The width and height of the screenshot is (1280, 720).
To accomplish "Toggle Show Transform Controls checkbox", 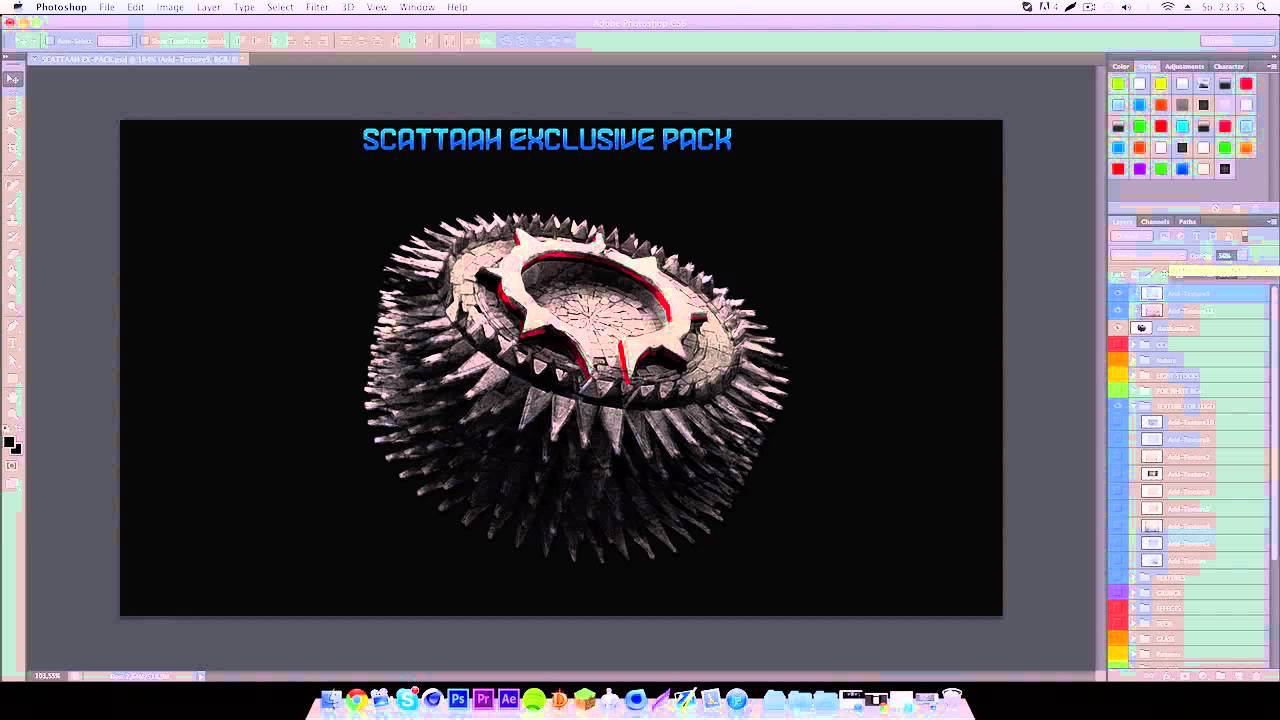I will 145,41.
